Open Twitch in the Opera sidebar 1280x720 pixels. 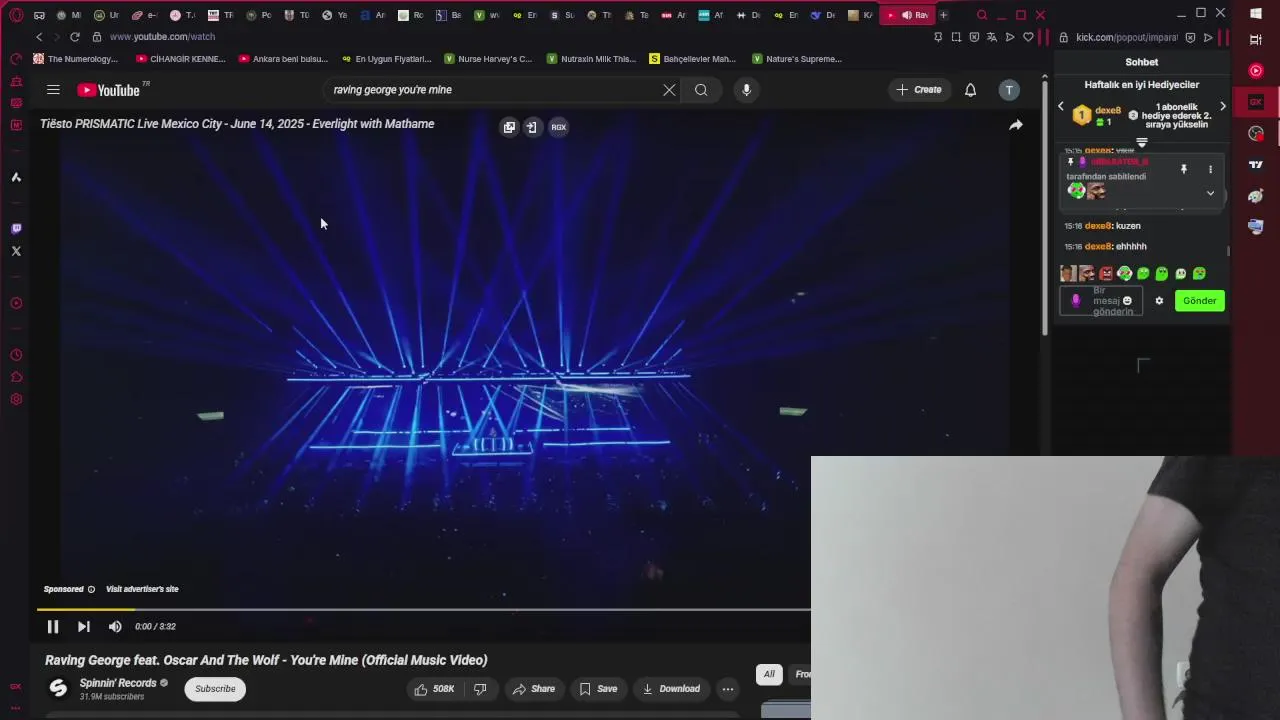pos(16,229)
